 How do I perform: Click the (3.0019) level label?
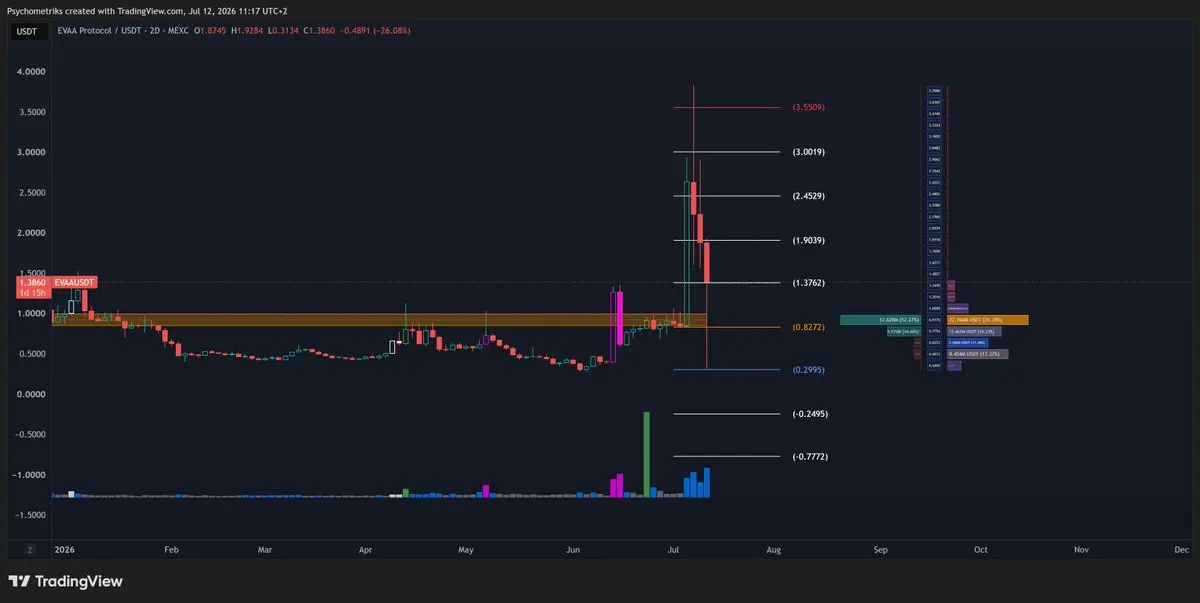tap(808, 152)
